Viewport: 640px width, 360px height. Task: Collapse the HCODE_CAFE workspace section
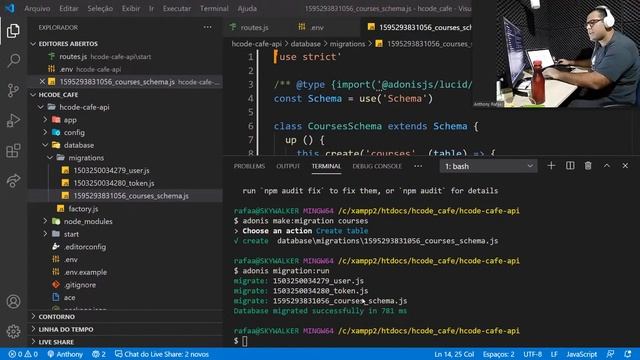tap(125, 95)
